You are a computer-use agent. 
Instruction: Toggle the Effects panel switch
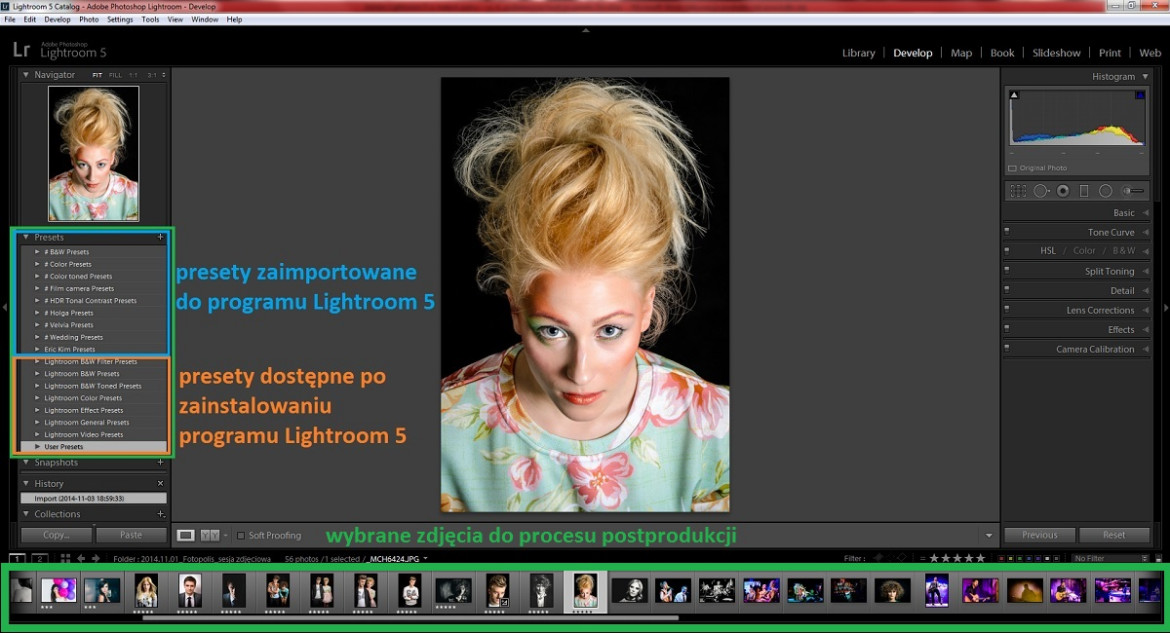[x=1007, y=328]
